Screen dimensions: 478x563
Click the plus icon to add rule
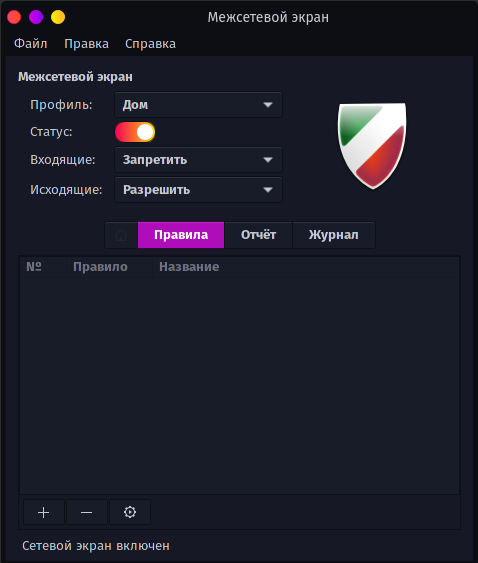(44, 512)
